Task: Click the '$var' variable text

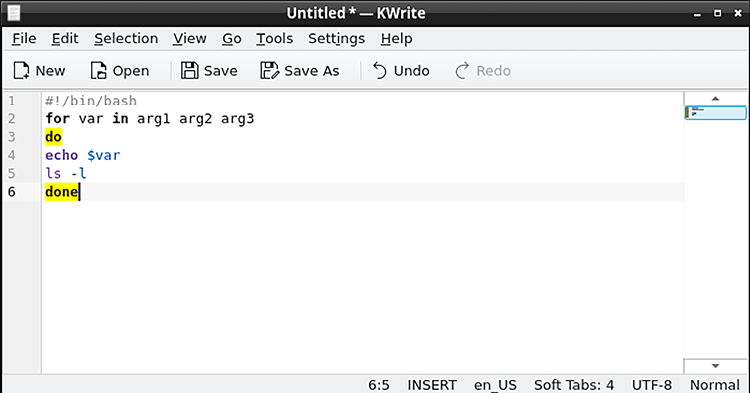Action: [x=104, y=155]
